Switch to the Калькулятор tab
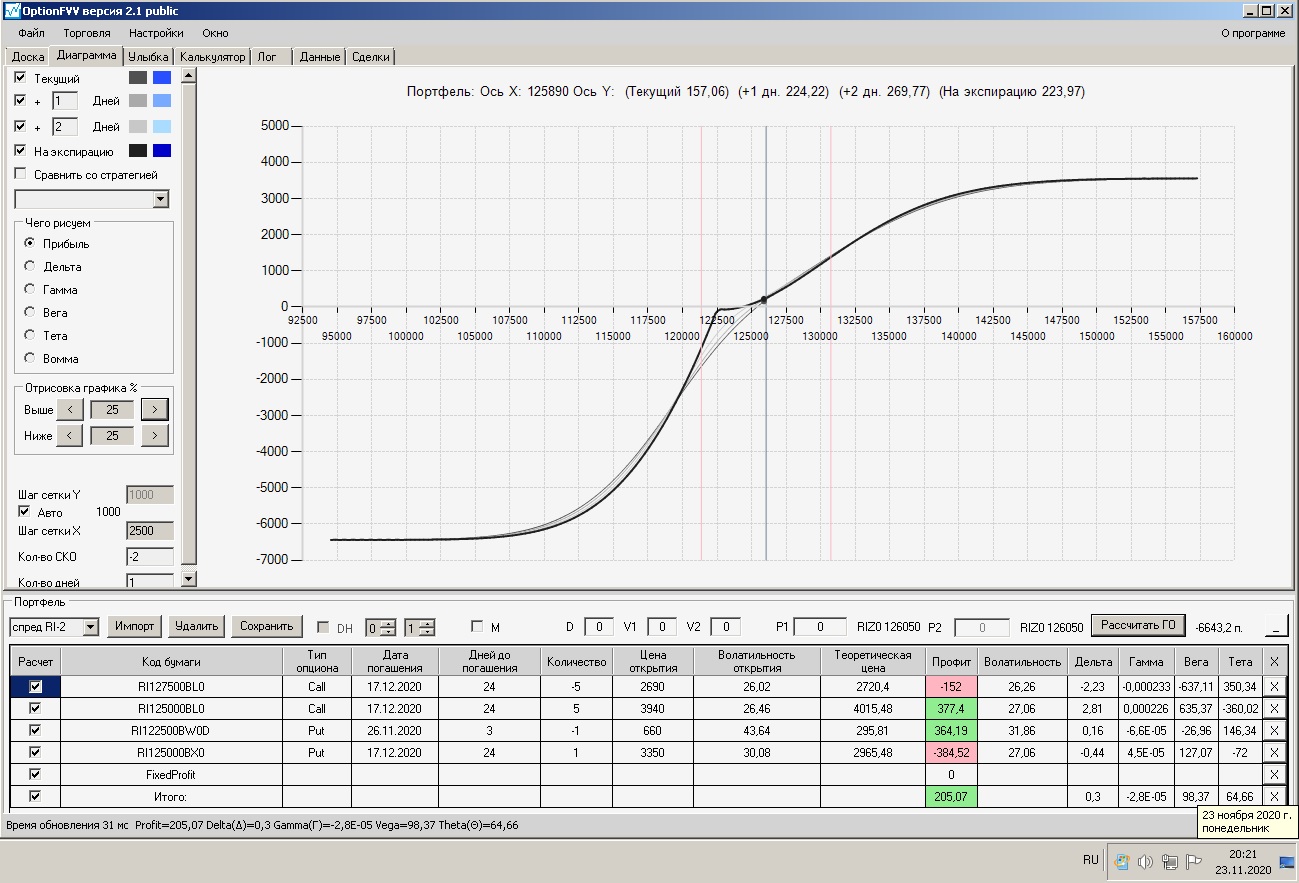 [x=212, y=57]
